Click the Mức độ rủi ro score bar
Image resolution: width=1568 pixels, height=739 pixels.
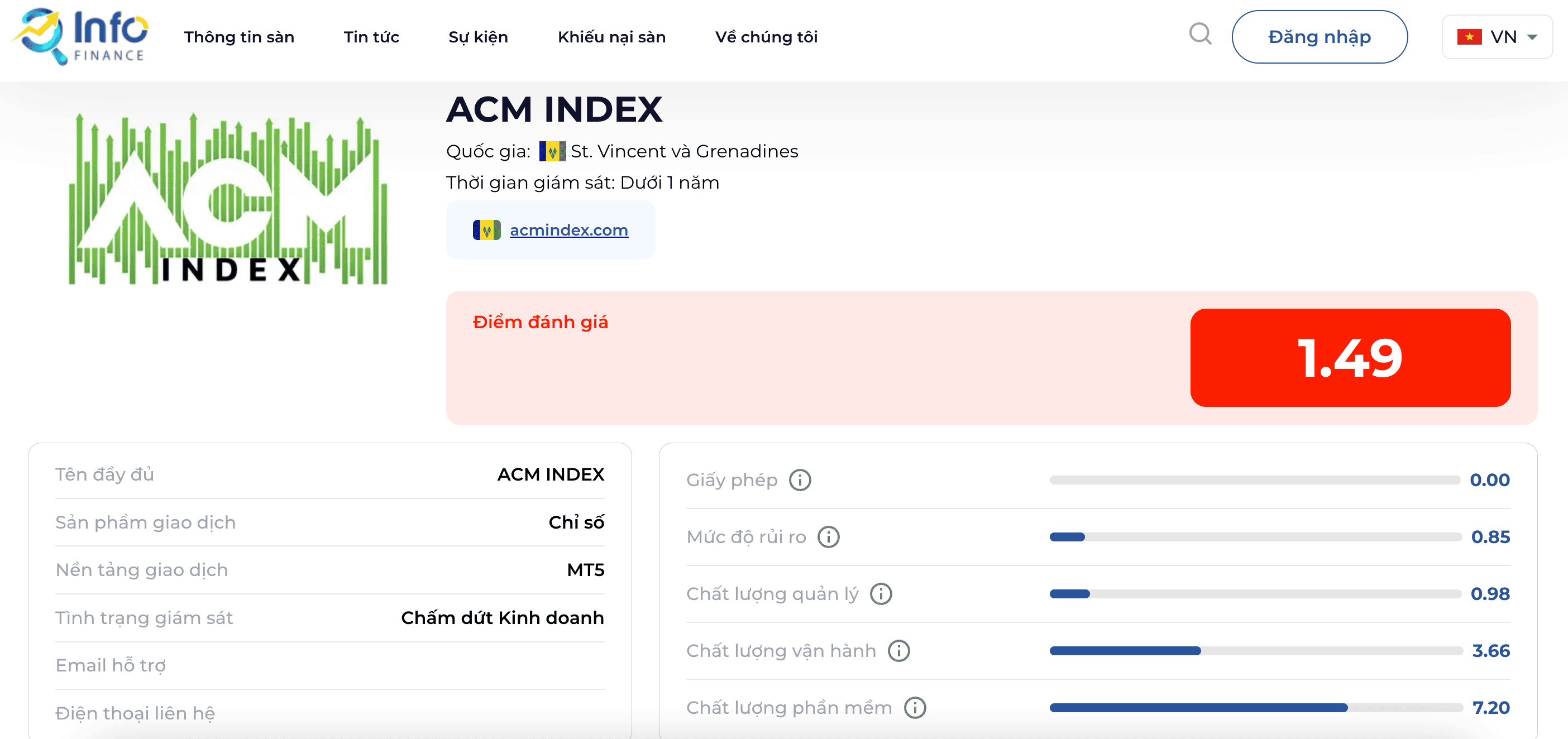pyautogui.click(x=1255, y=536)
